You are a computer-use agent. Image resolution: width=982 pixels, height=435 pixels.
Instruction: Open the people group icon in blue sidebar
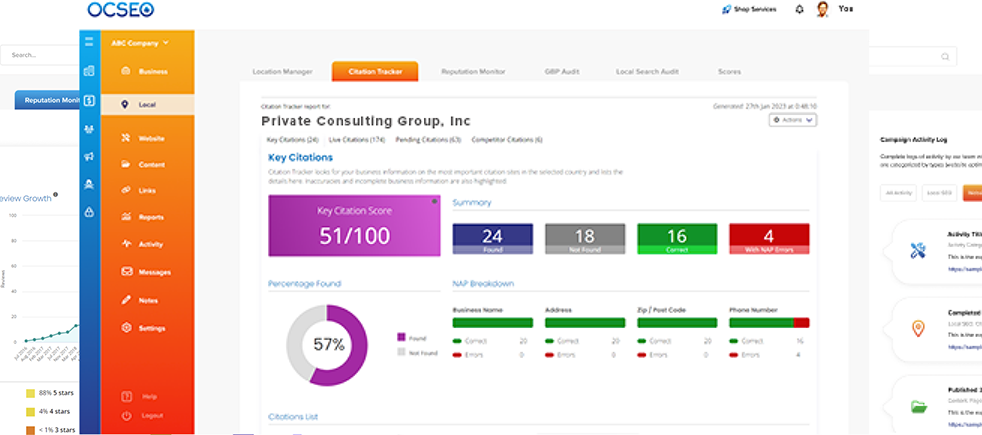[x=89, y=130]
